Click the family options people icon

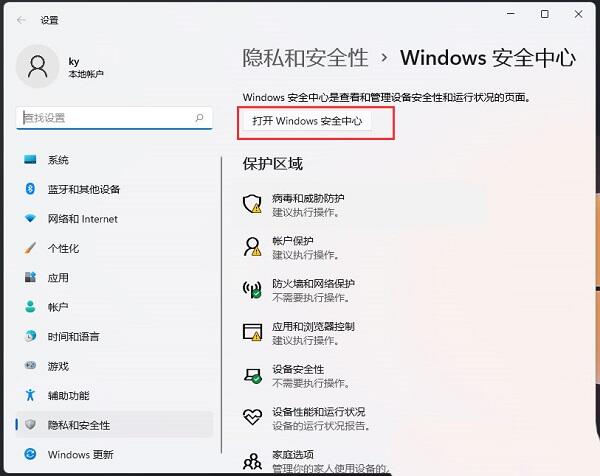coord(253,461)
